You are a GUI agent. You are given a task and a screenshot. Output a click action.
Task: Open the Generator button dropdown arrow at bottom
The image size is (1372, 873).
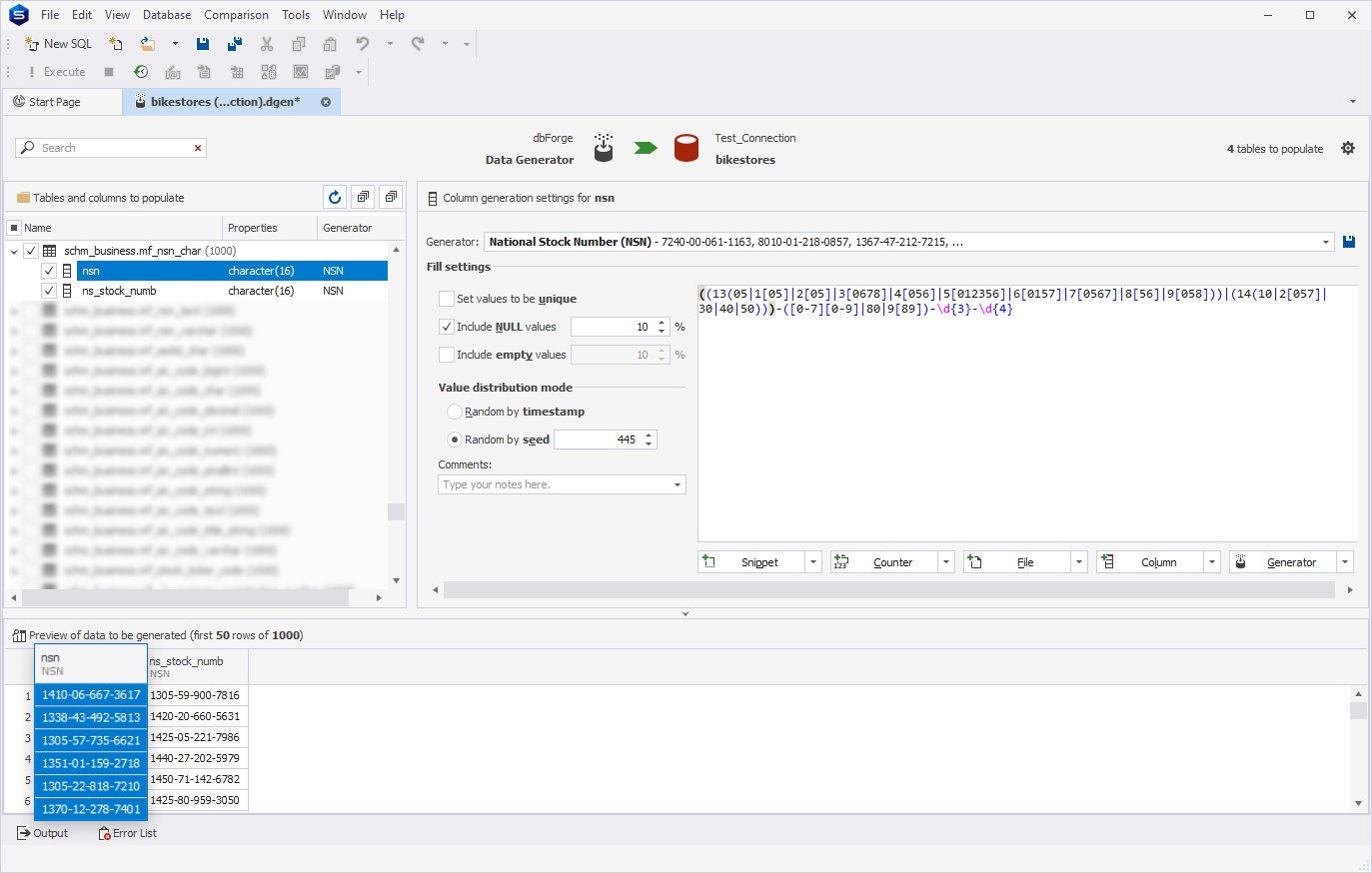1344,562
